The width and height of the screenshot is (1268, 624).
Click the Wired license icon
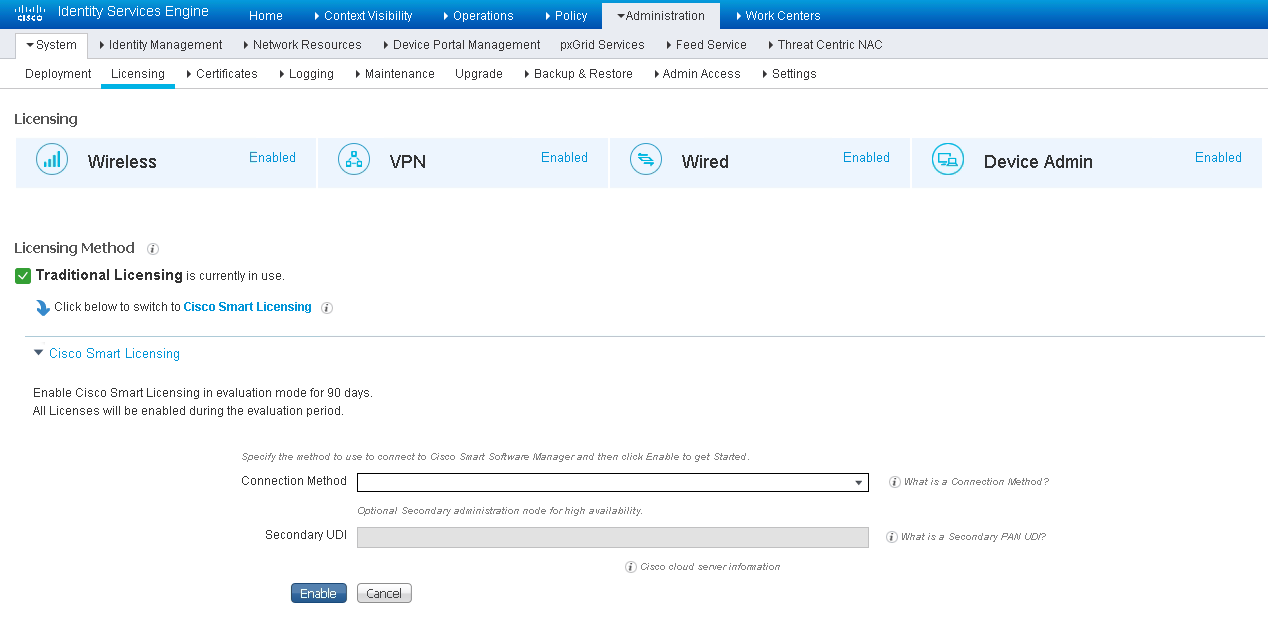pyautogui.click(x=646, y=159)
